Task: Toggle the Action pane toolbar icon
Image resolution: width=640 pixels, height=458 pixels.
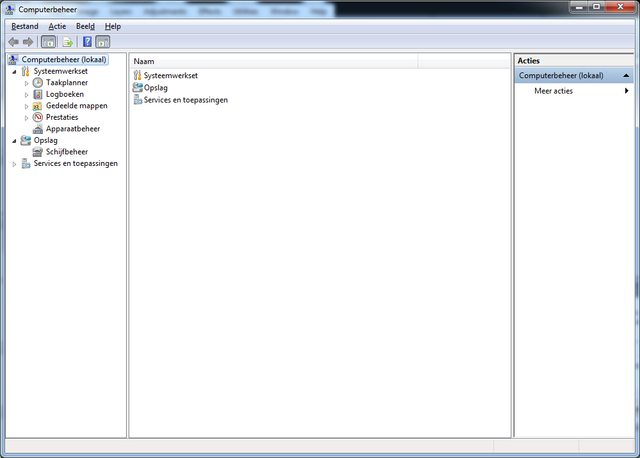Action: click(x=103, y=42)
